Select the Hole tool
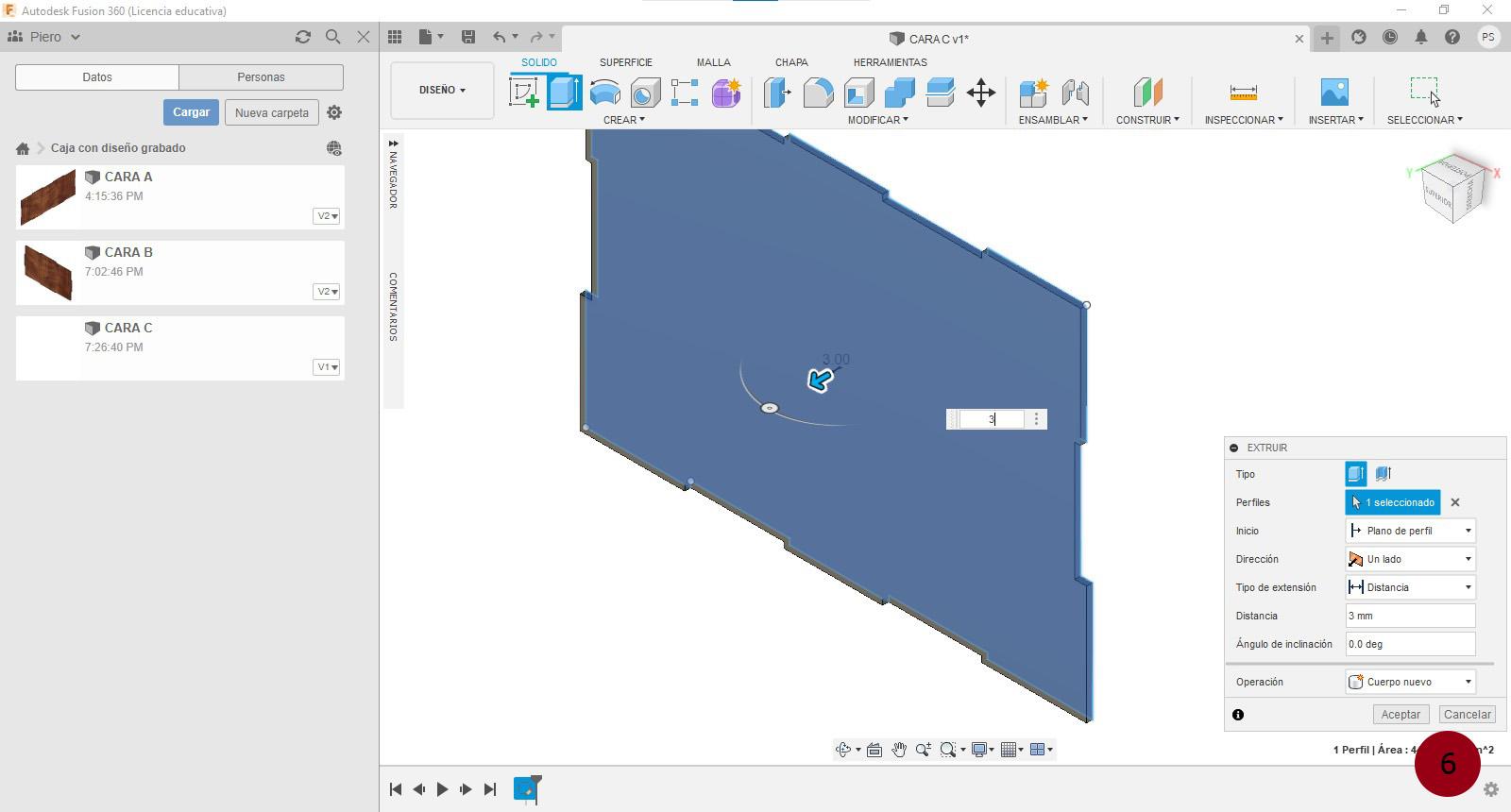The width and height of the screenshot is (1511, 812). point(645,93)
